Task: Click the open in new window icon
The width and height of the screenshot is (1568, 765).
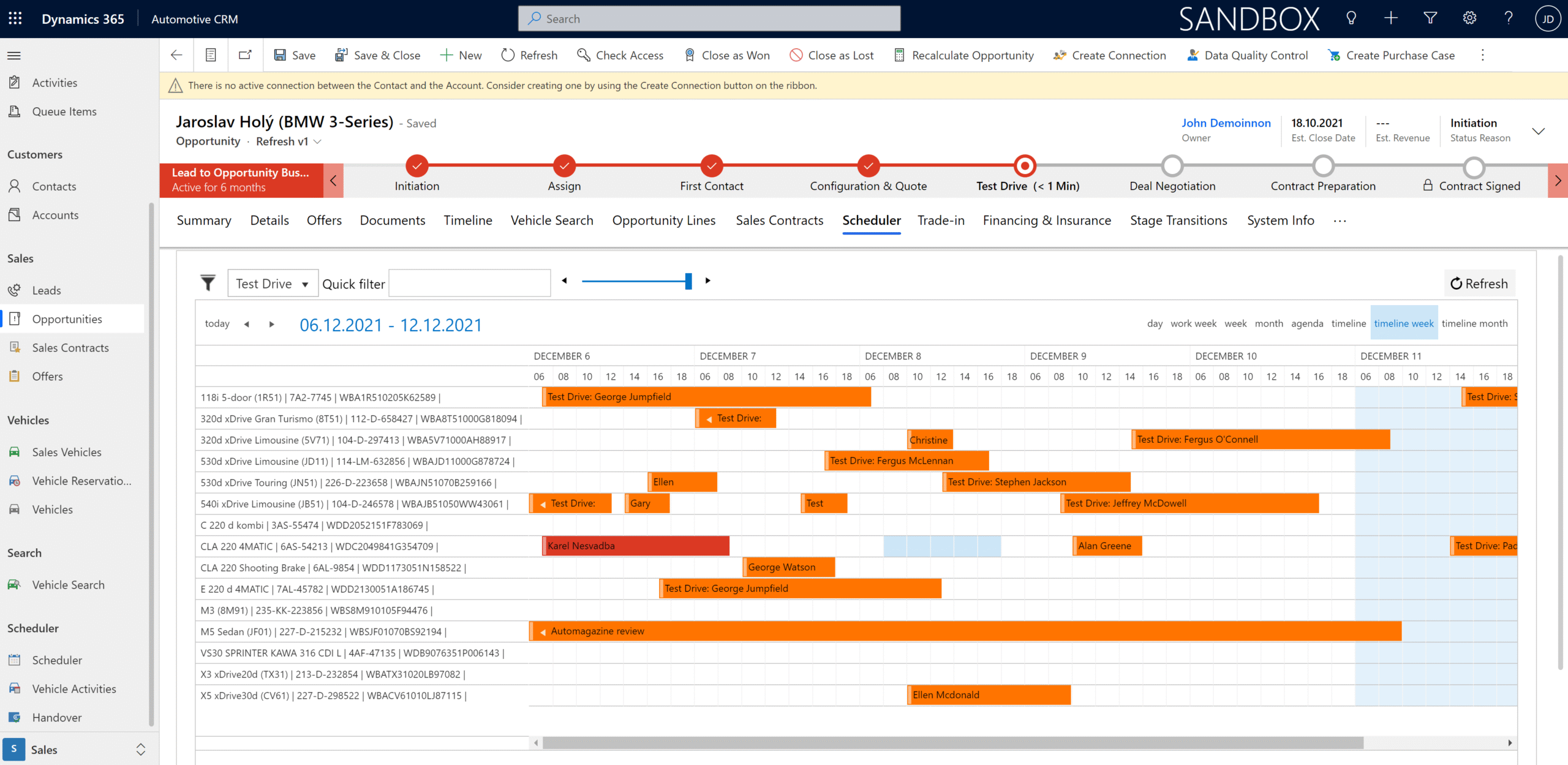Action: coord(245,55)
